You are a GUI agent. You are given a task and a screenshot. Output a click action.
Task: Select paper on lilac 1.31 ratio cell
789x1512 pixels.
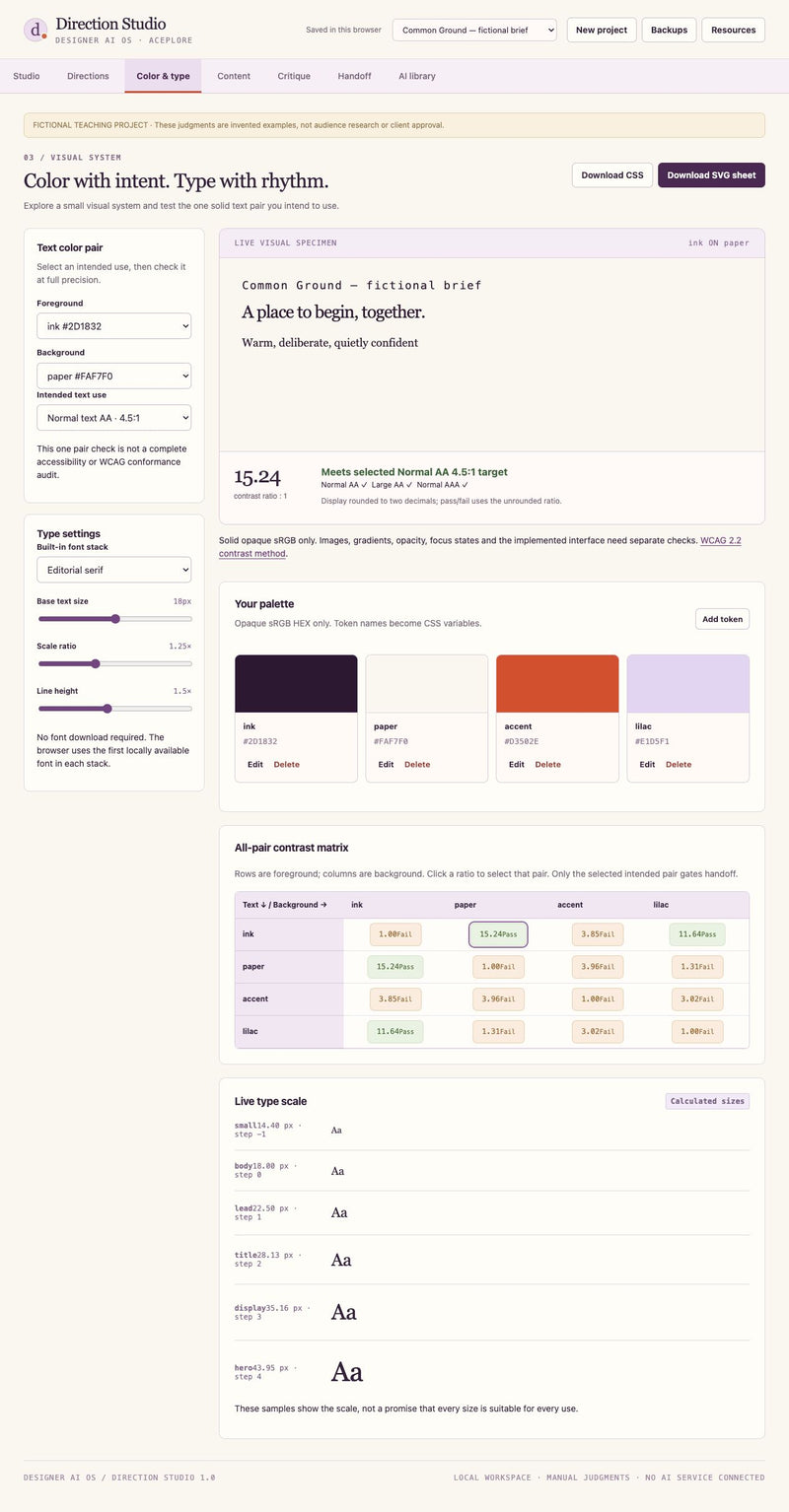[x=697, y=967]
